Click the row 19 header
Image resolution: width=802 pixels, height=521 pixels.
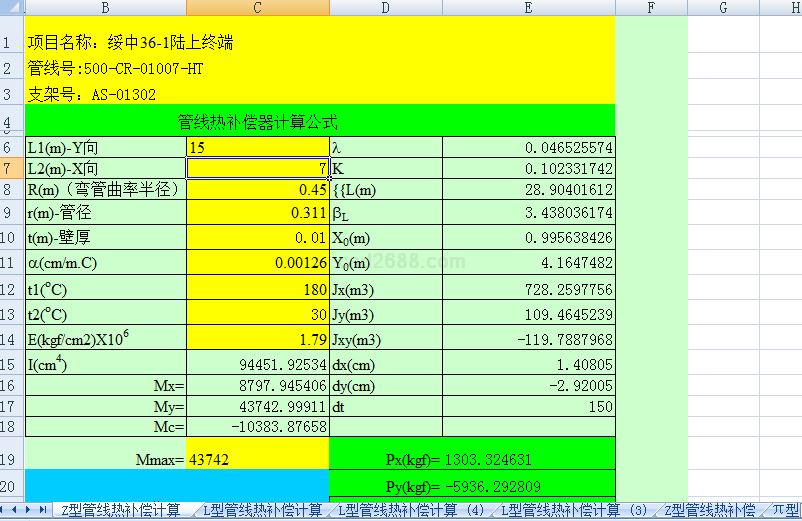tap(11, 459)
